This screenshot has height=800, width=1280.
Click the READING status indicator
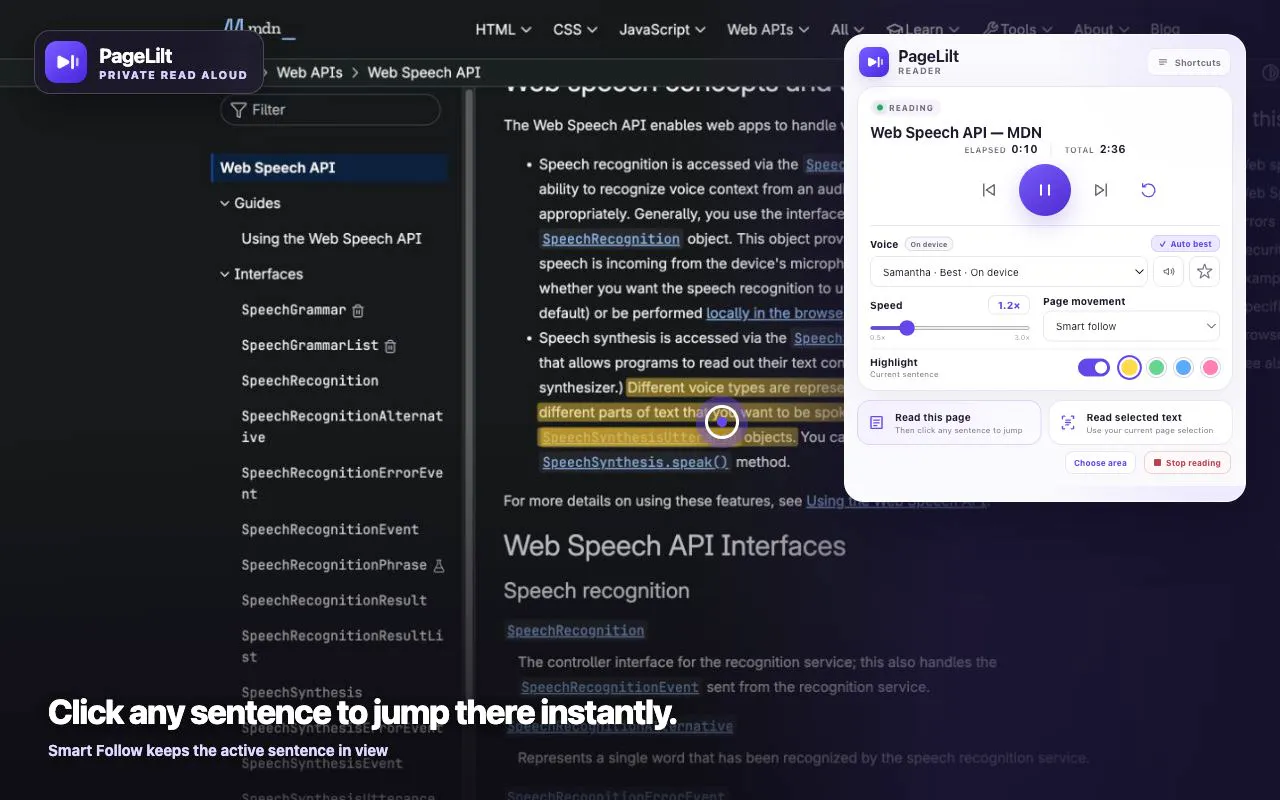(x=905, y=108)
